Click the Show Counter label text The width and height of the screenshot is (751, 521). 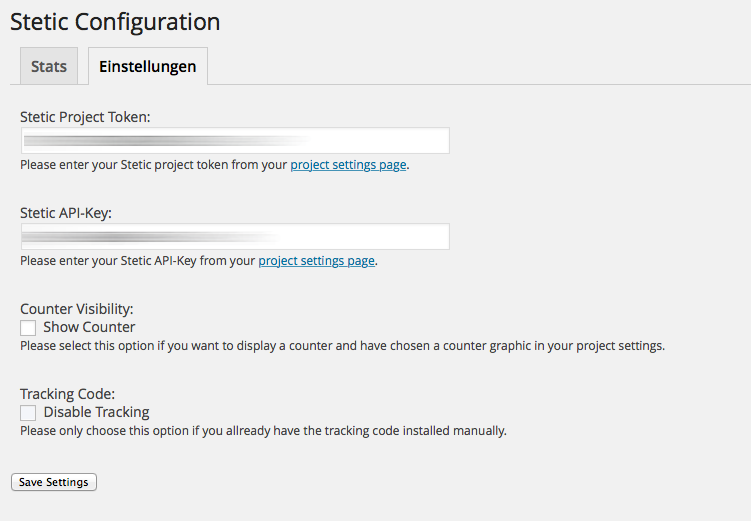89,327
